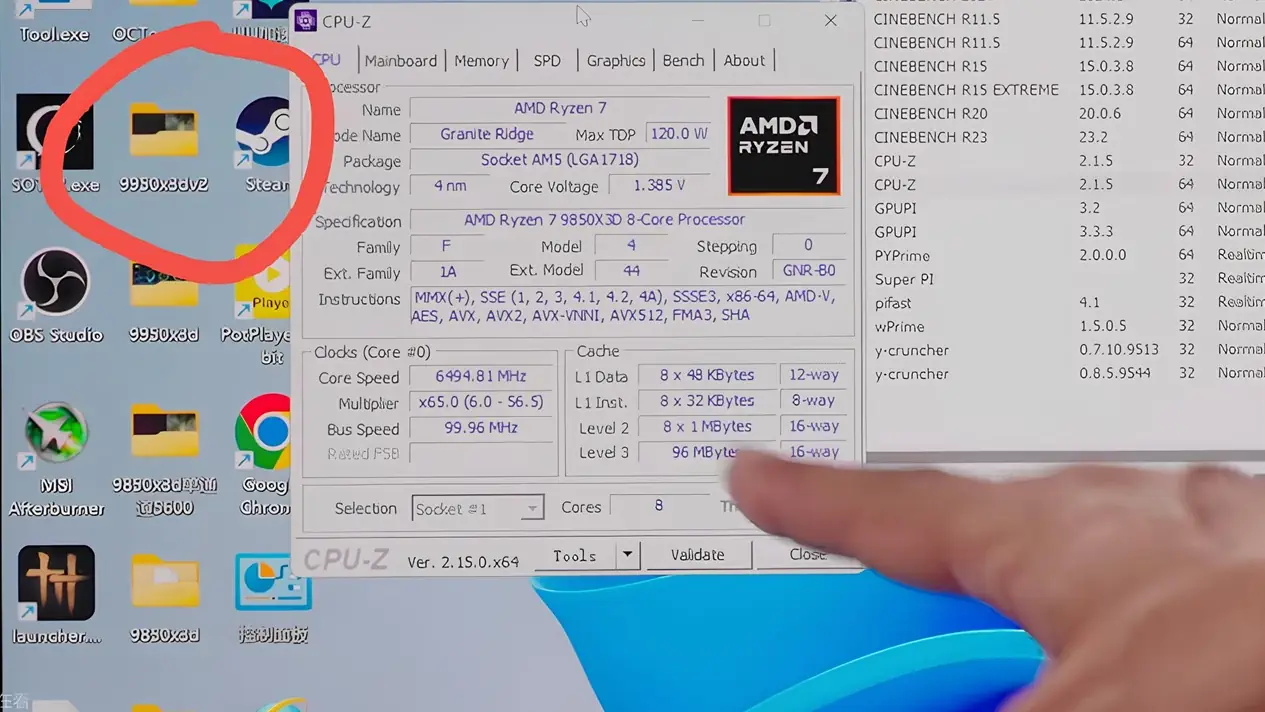The height and width of the screenshot is (712, 1265).
Task: Minimize the CPU-Z window
Action: tap(698, 21)
